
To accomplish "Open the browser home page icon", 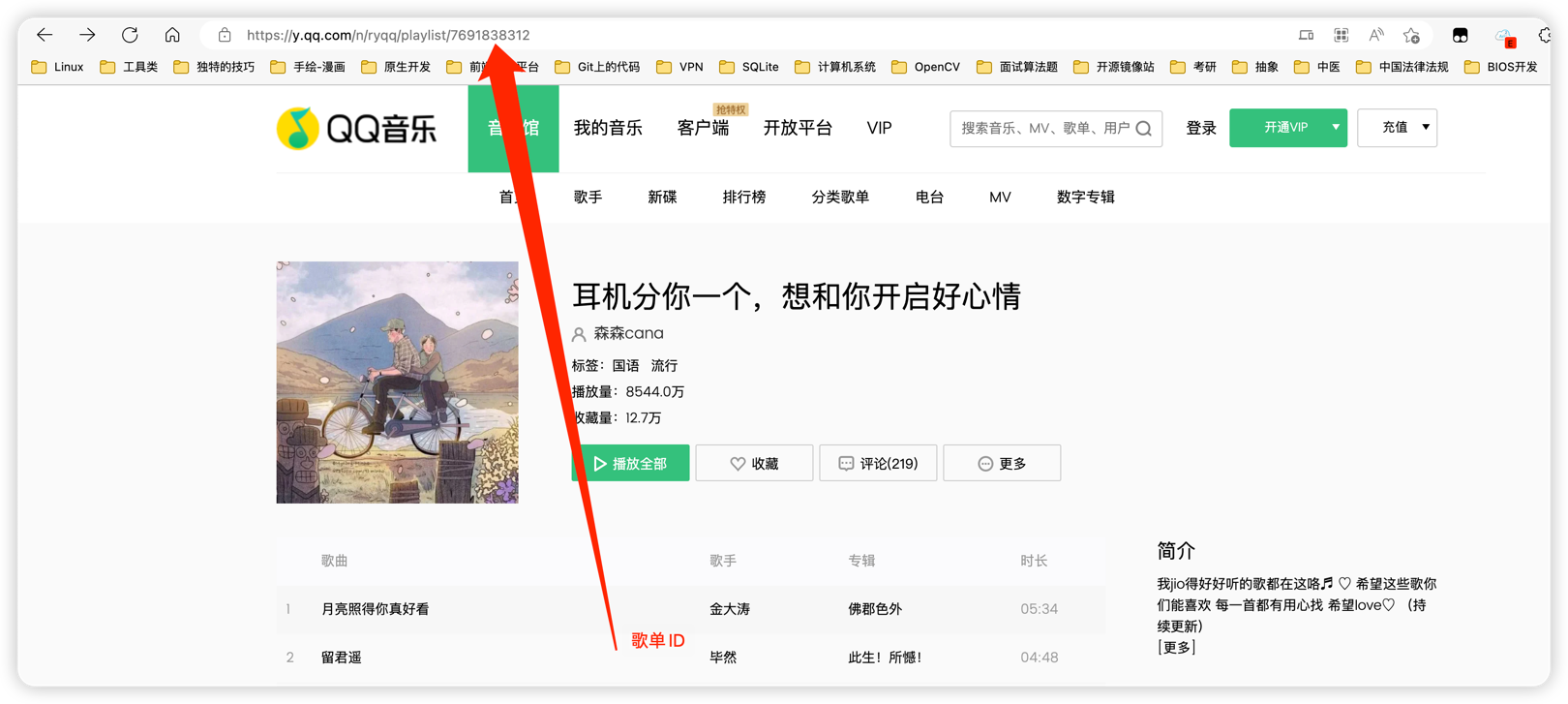I will point(172,35).
